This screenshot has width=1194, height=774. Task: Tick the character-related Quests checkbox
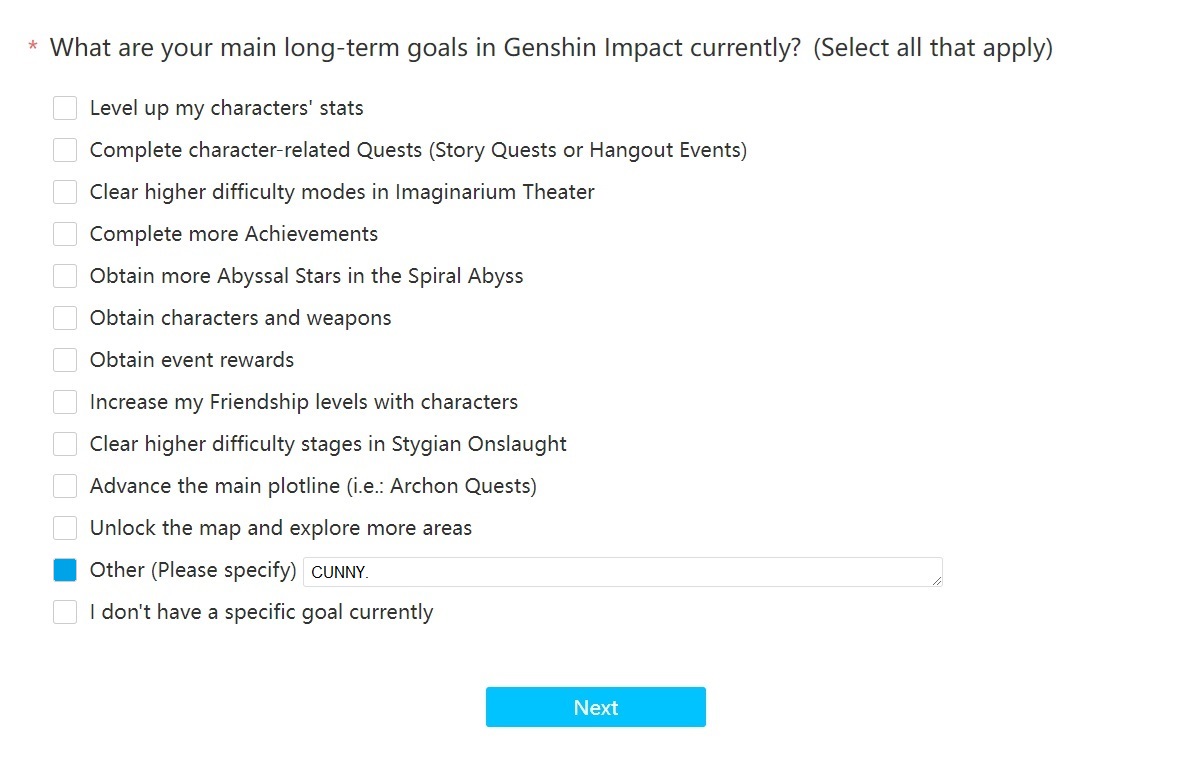(65, 150)
